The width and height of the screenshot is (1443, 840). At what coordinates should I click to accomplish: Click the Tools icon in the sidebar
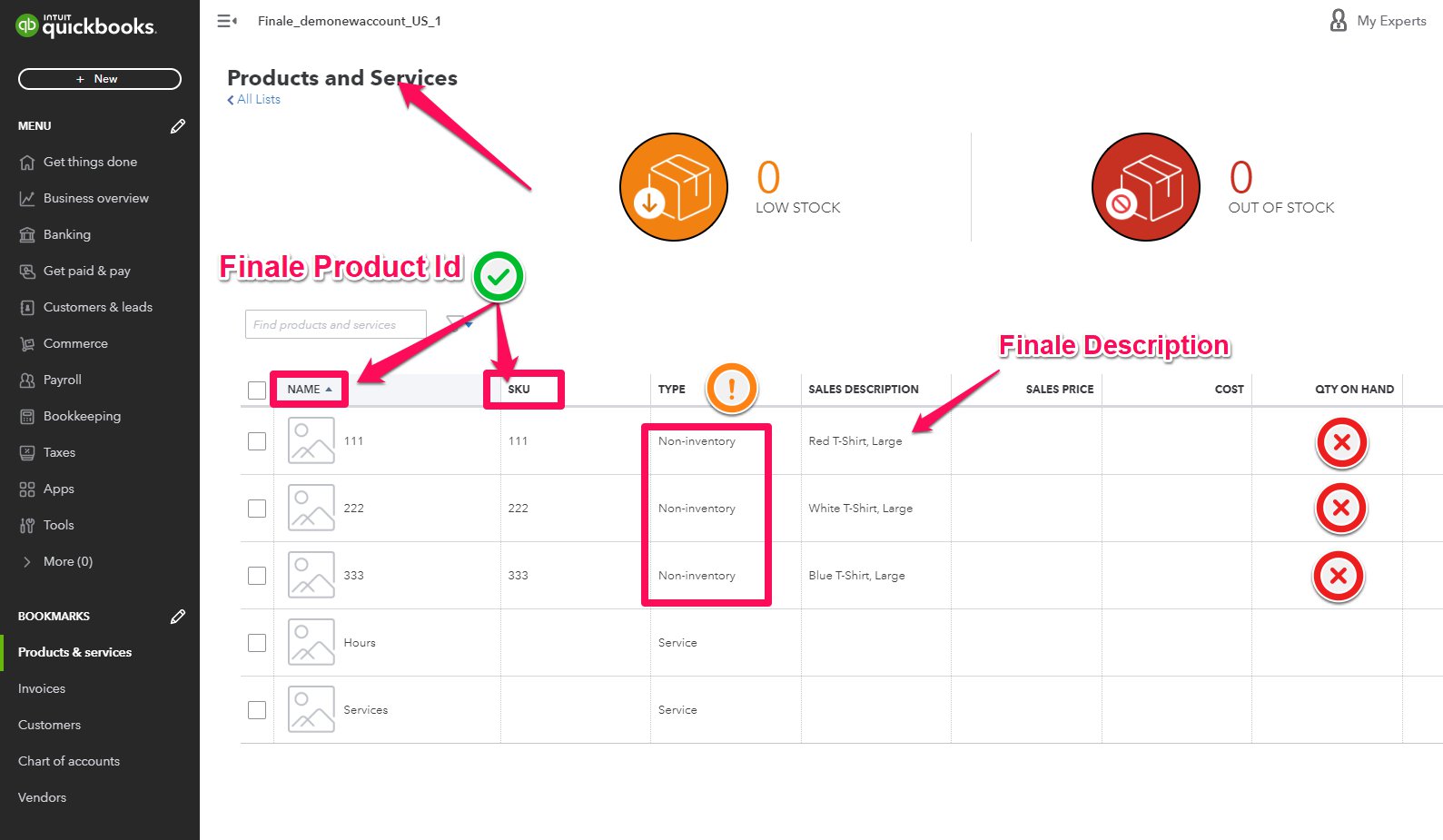point(27,526)
